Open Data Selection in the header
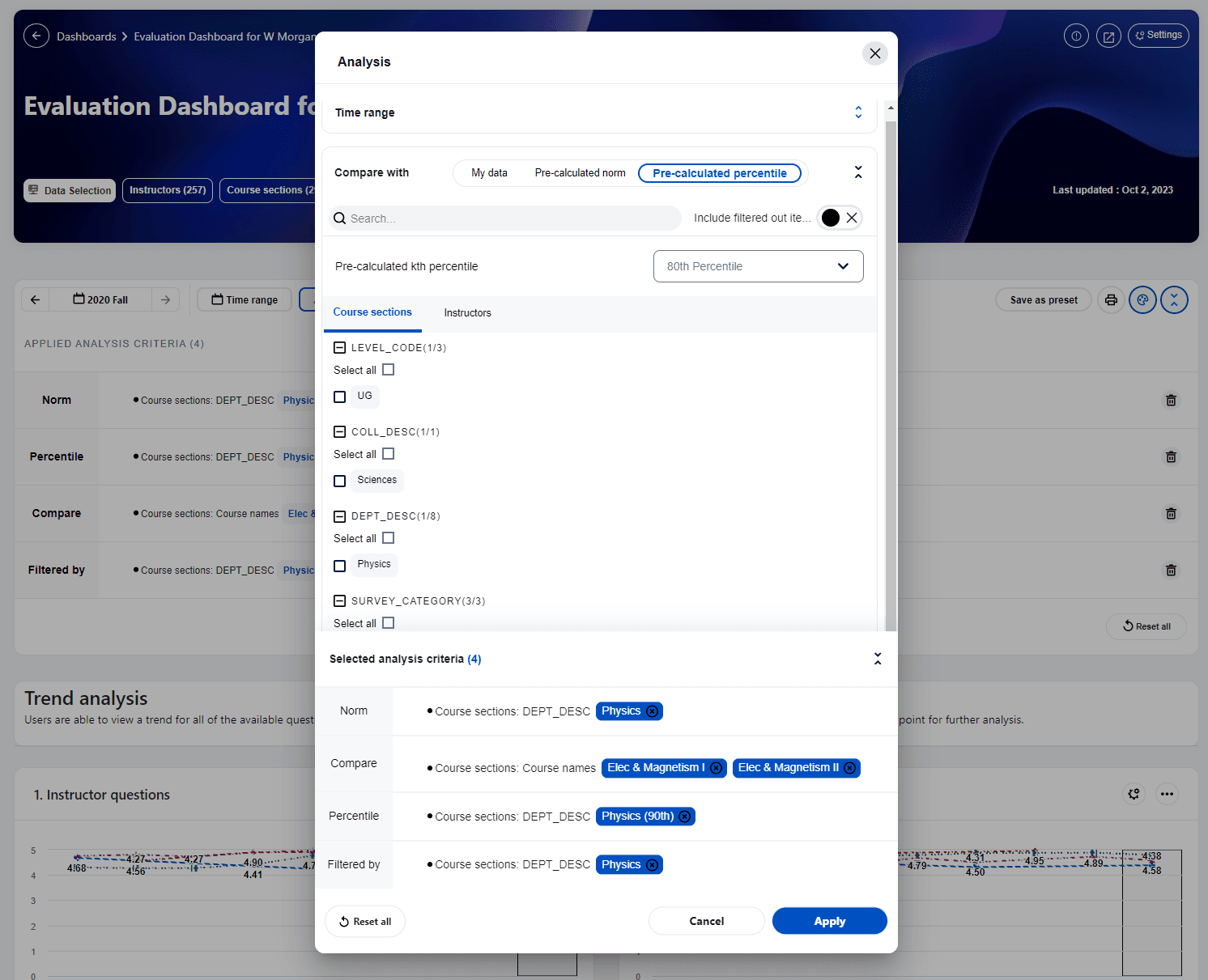Screen dimensions: 1208x980 tap(70, 190)
